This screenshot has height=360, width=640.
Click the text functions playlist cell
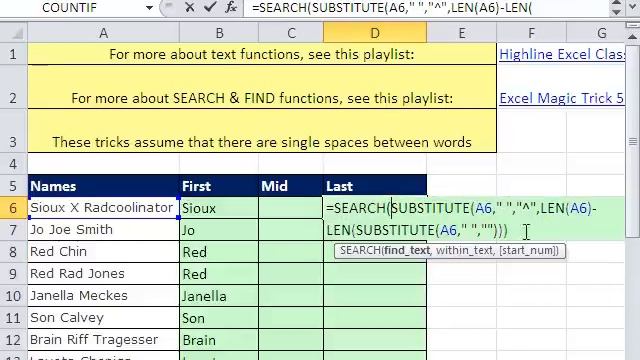coord(262,54)
